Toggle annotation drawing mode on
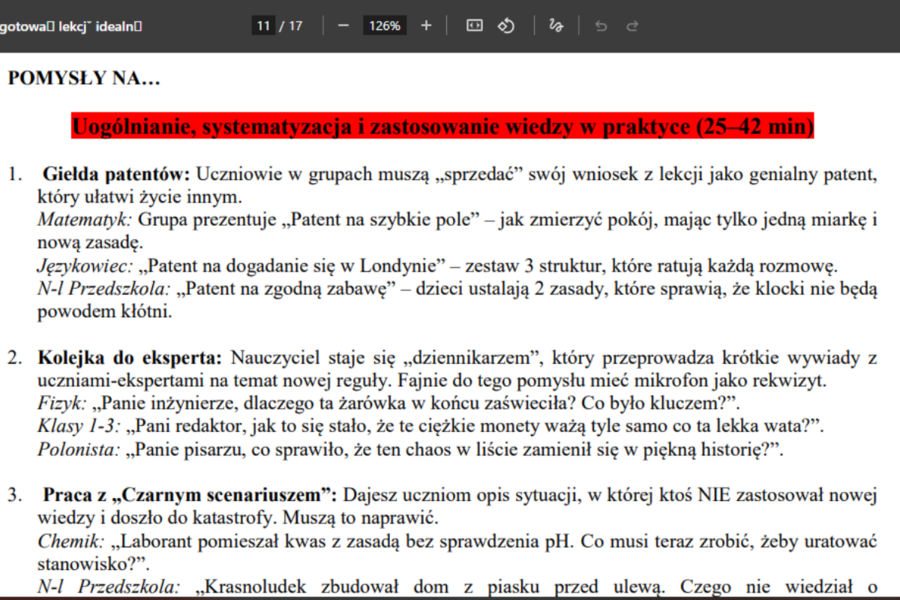Image resolution: width=900 pixels, height=600 pixels. coord(556,25)
